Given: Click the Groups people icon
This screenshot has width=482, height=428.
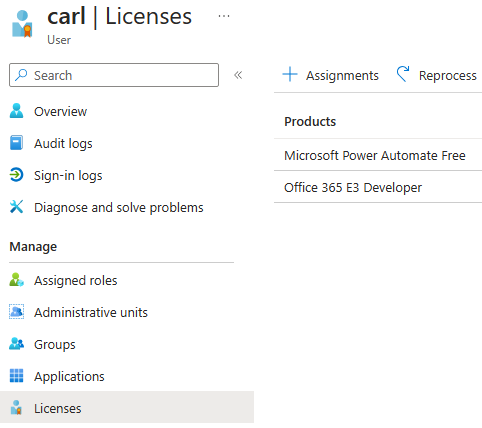Looking at the screenshot, I should click(x=16, y=344).
